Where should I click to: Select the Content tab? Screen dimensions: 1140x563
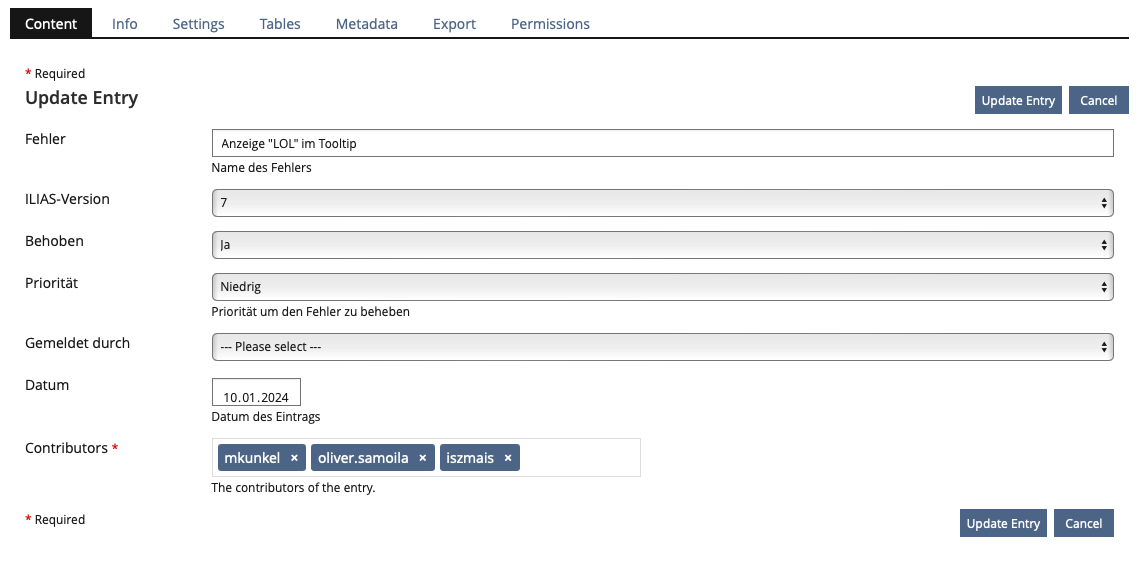(51, 24)
